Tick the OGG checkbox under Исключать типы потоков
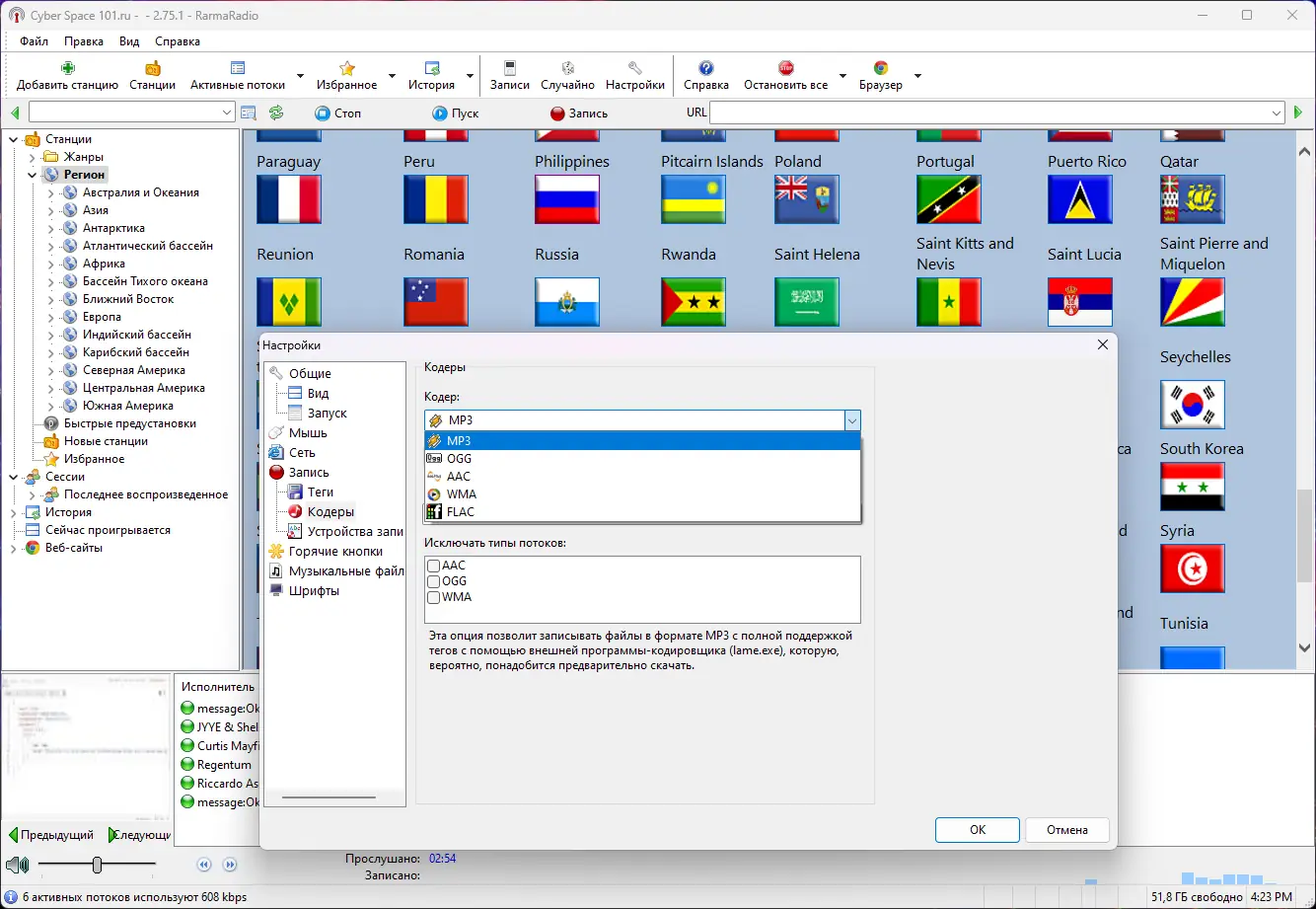The width and height of the screenshot is (1316, 909). click(433, 581)
